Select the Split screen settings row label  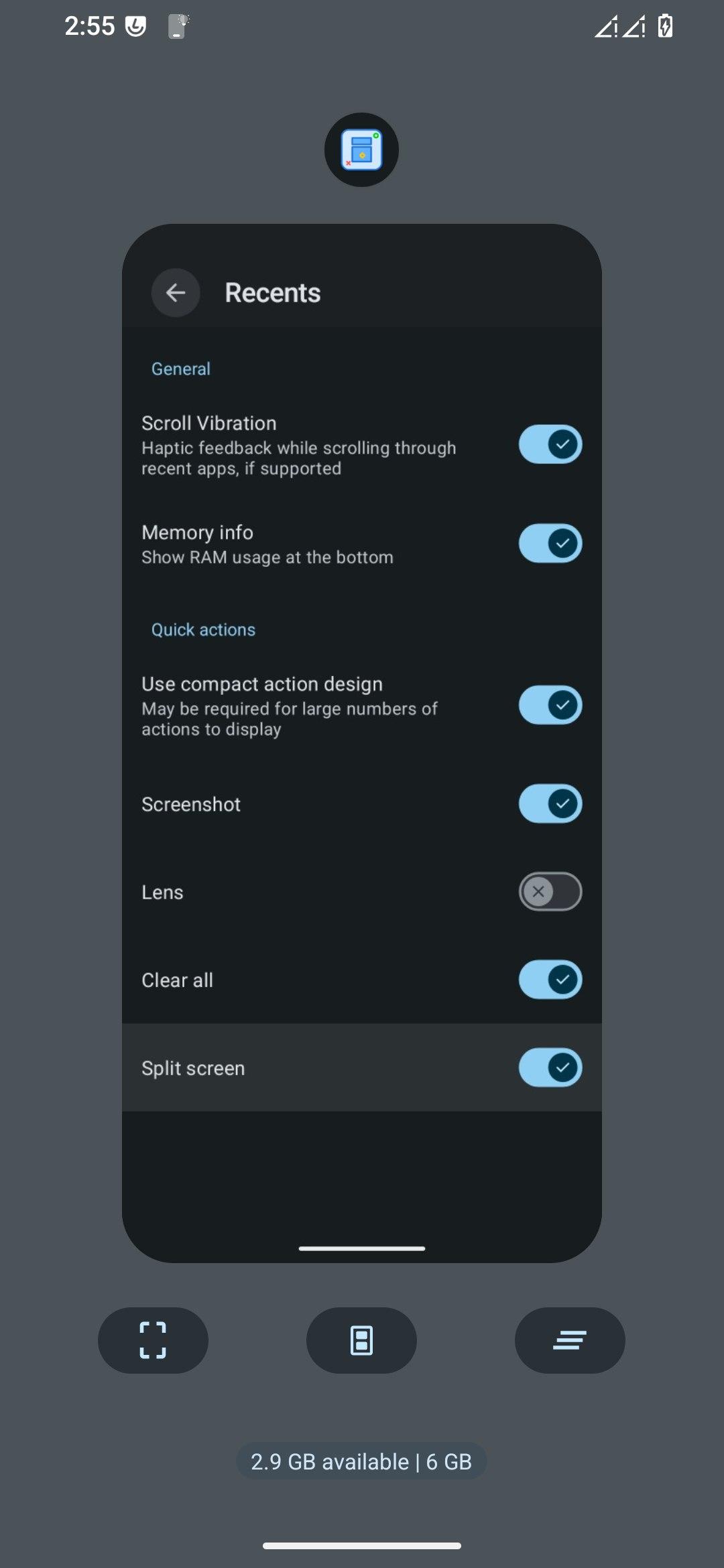click(x=193, y=1068)
